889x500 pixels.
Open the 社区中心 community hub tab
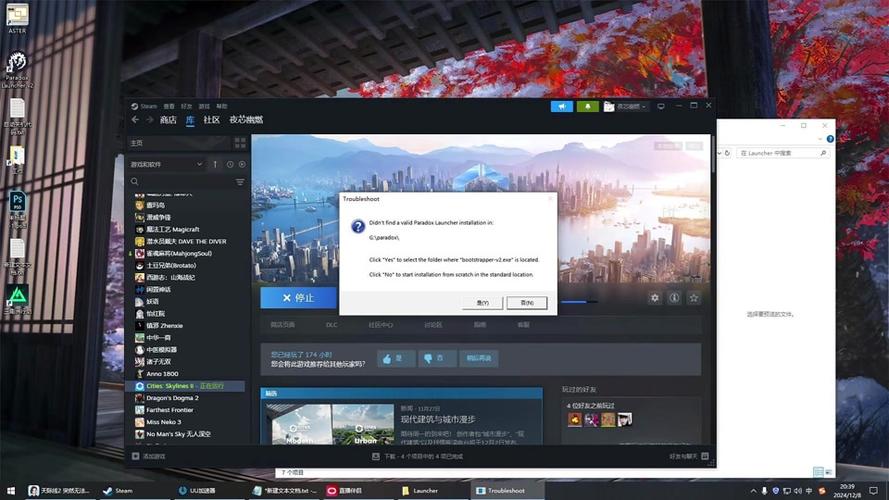click(x=380, y=325)
